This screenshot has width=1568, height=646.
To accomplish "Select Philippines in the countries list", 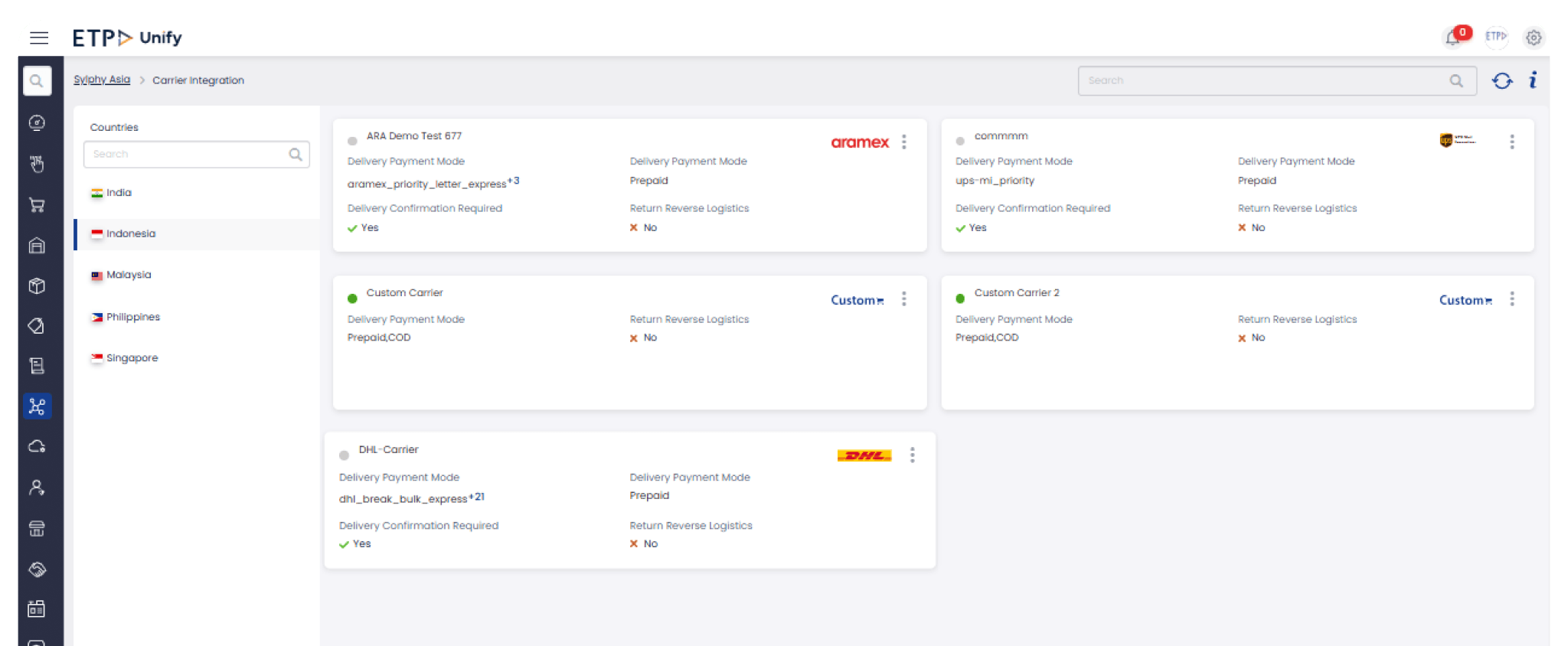I will point(132,317).
